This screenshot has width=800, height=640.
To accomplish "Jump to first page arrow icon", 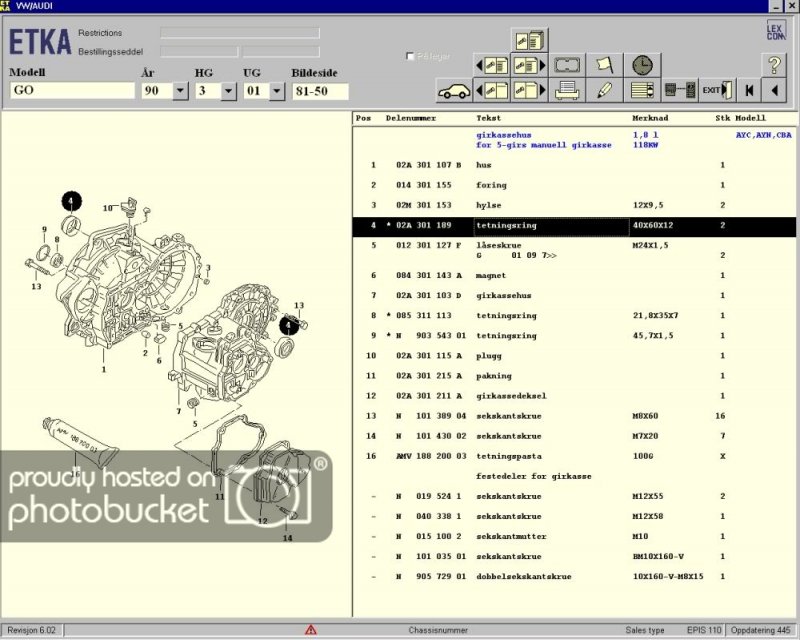I will pos(748,90).
